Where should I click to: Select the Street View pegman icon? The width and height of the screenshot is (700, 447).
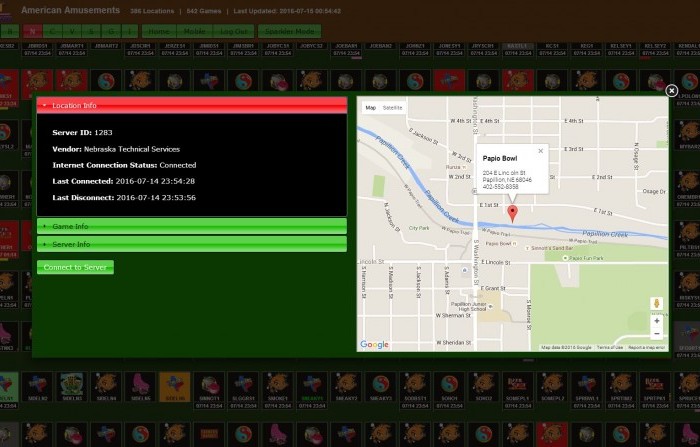click(657, 302)
